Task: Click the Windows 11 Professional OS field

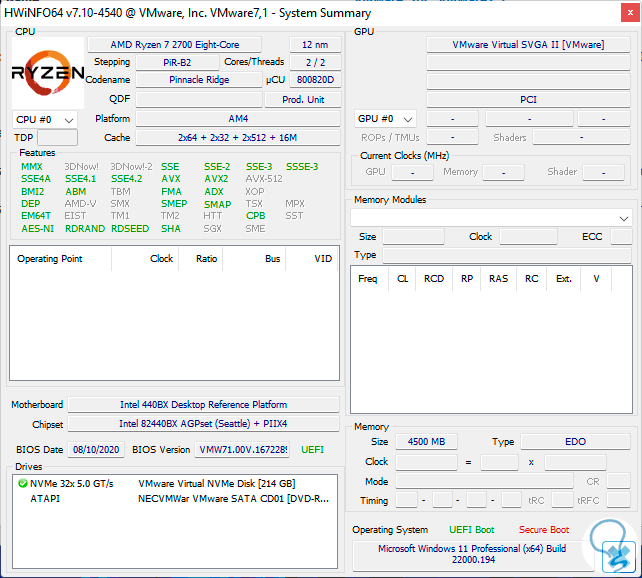Action: point(473,554)
